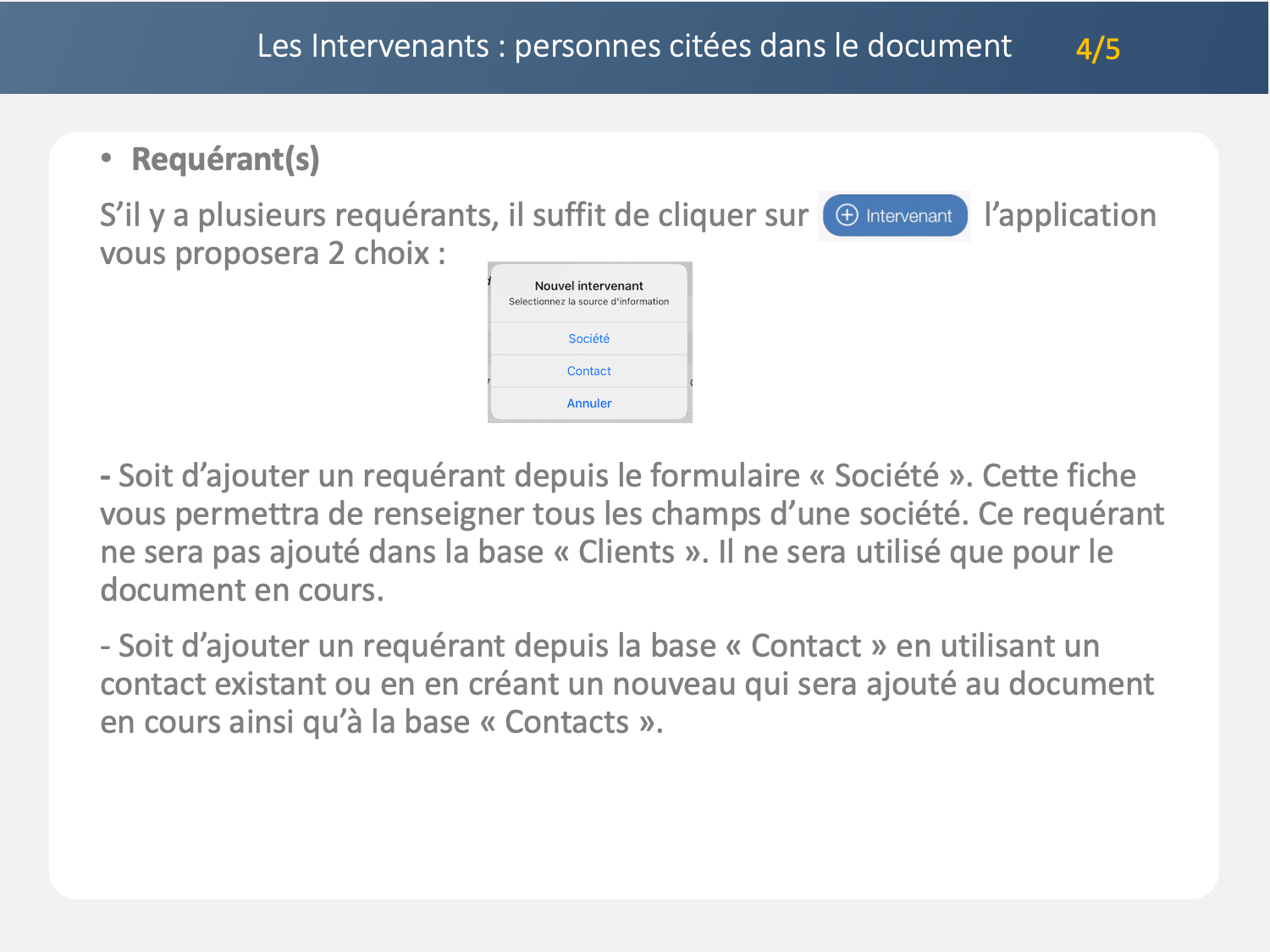Click the text S'il y a plusieurs requérants
This screenshot has height=952, width=1270.
(298, 215)
